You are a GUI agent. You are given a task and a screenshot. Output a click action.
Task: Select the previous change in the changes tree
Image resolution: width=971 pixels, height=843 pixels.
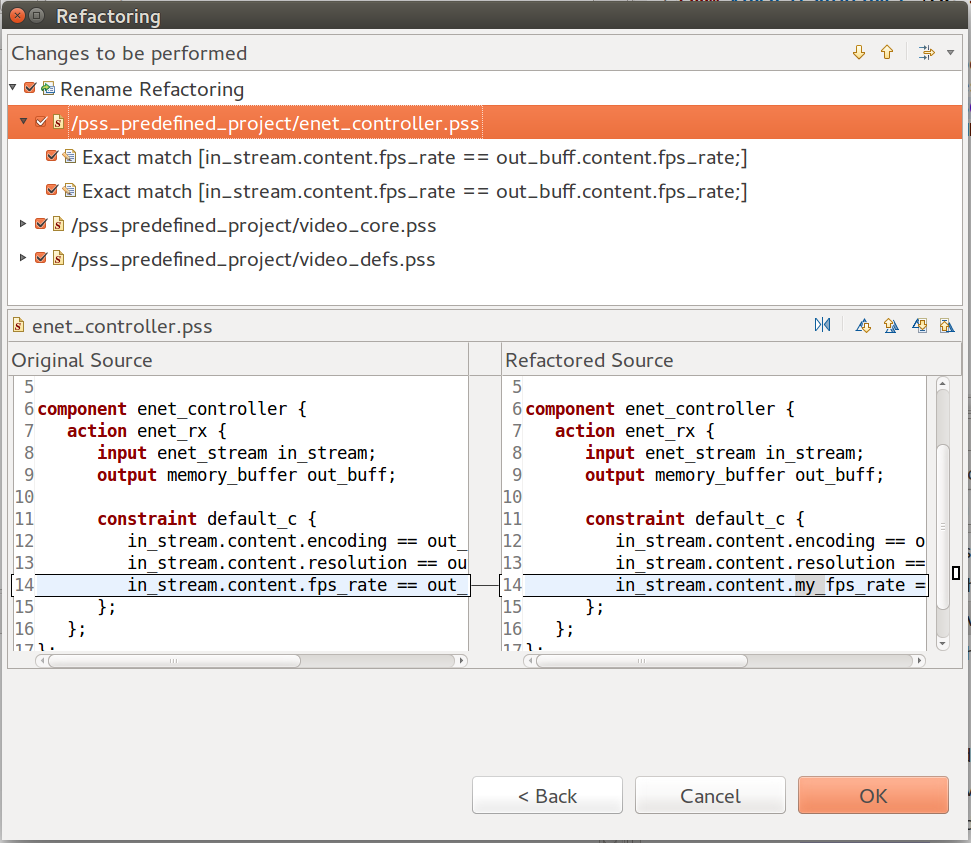point(887,52)
